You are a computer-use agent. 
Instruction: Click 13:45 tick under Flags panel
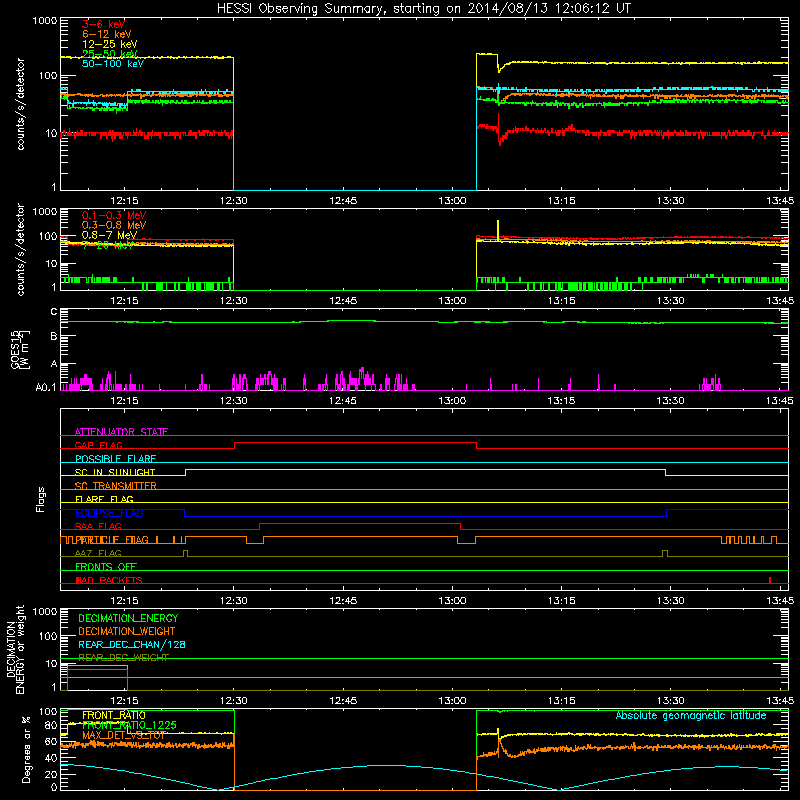(x=780, y=601)
